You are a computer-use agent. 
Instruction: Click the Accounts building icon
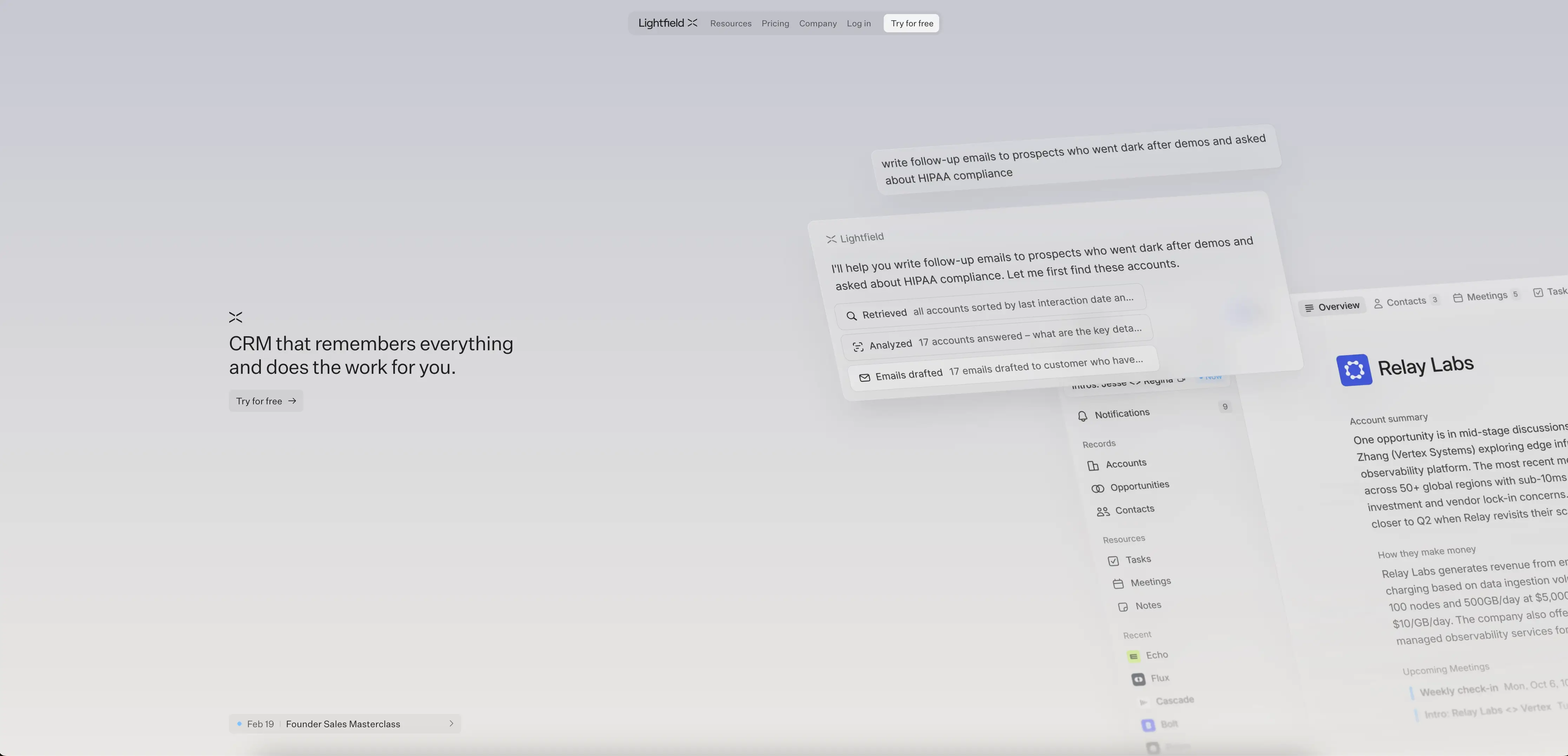pos(1093,466)
